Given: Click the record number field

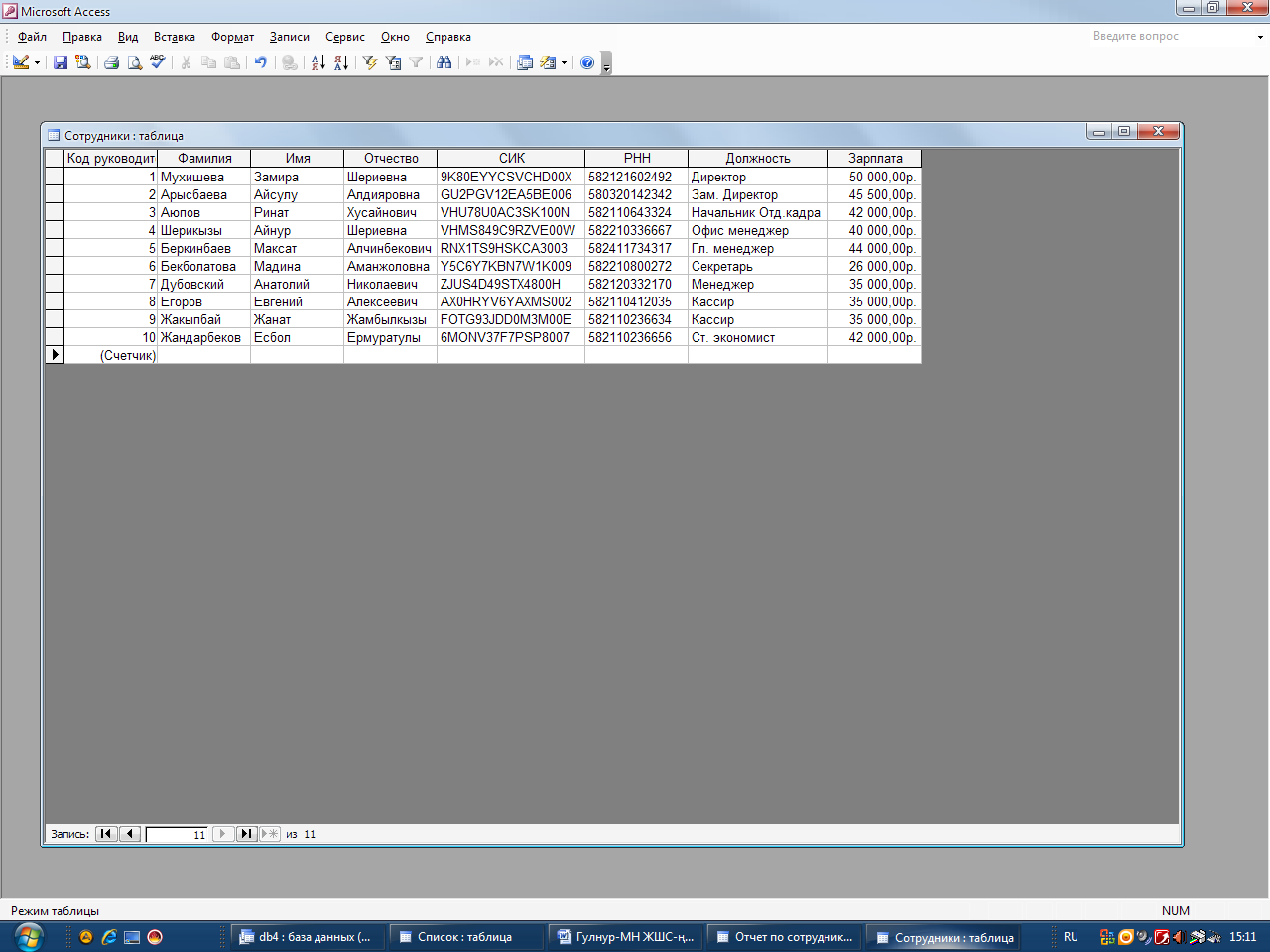Looking at the screenshot, I should tap(177, 835).
